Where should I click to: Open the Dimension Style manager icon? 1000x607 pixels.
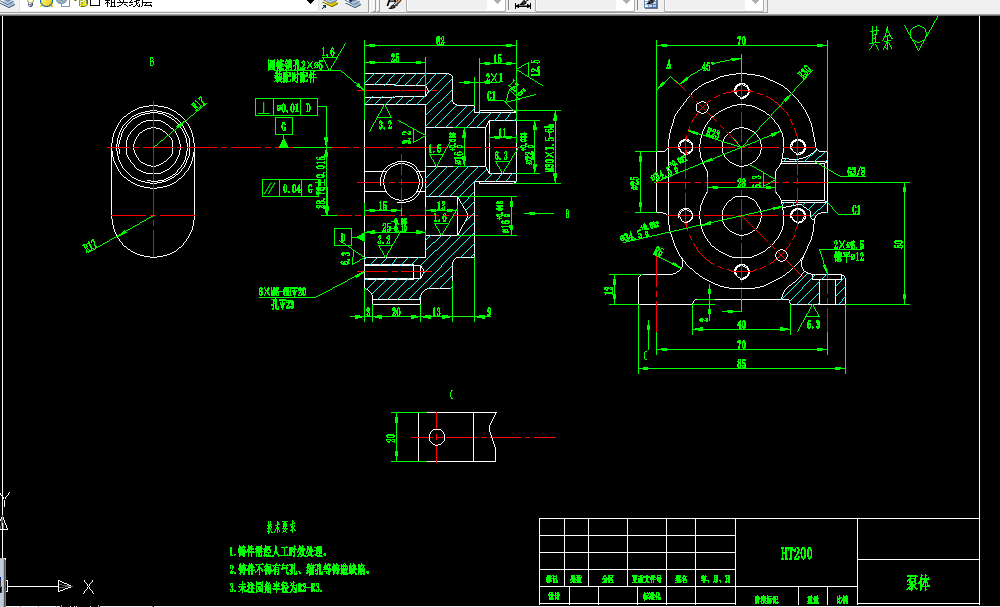(x=522, y=4)
